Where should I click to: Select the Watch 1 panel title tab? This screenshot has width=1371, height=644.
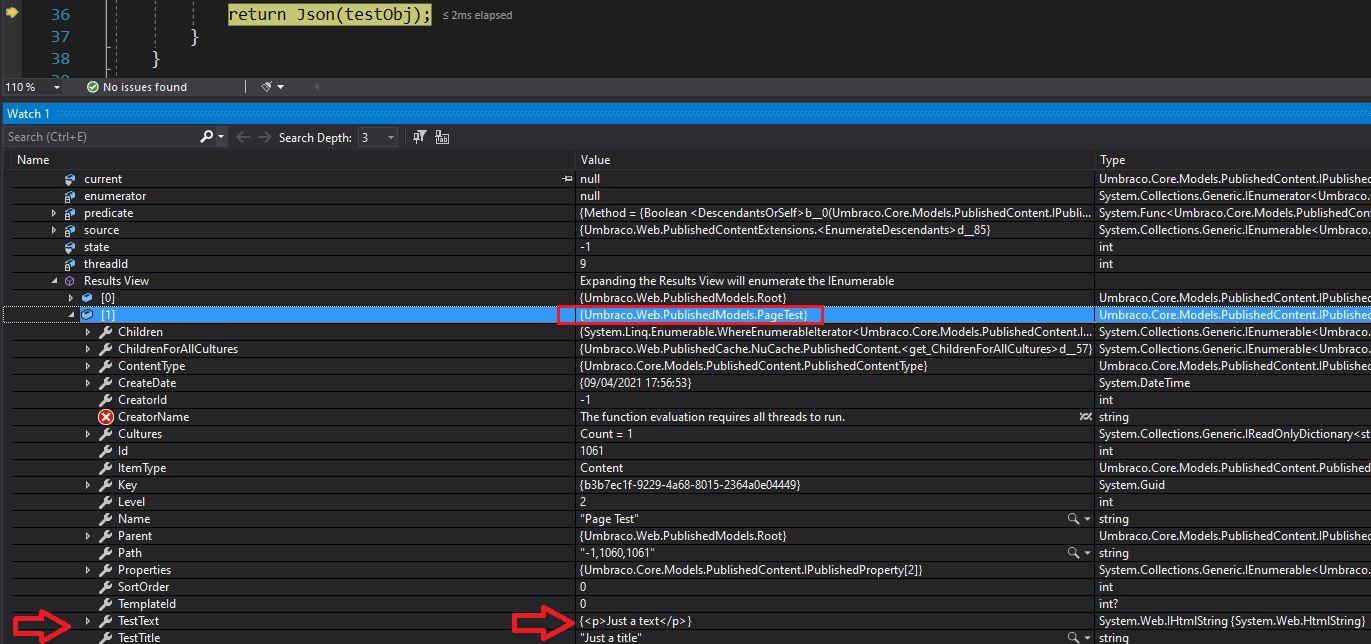coord(29,114)
